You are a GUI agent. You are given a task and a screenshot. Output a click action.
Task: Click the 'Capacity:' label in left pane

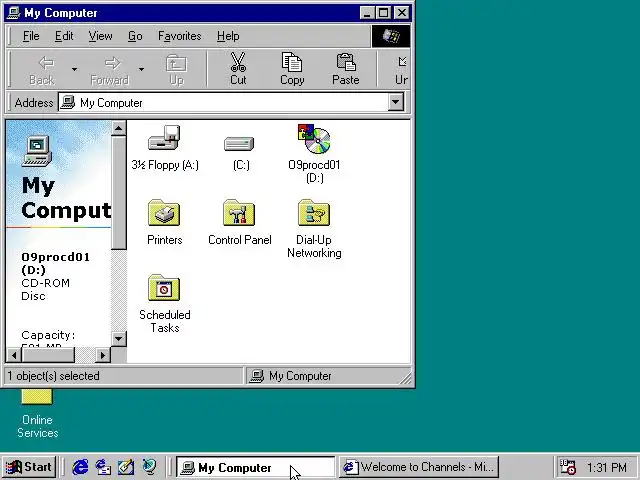pyautogui.click(x=48, y=335)
